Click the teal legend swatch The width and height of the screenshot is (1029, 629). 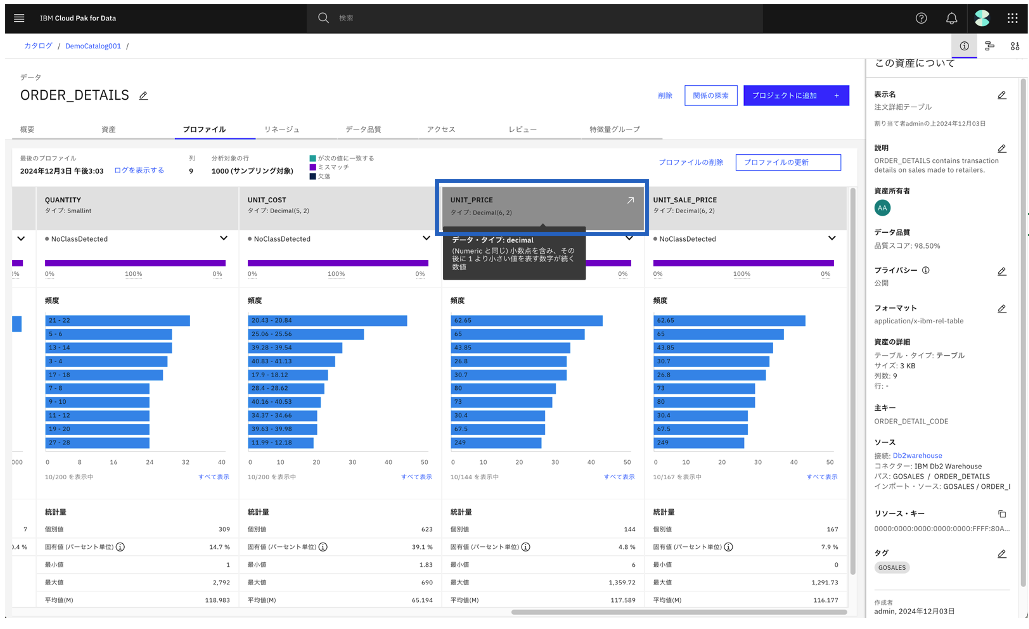coord(313,158)
